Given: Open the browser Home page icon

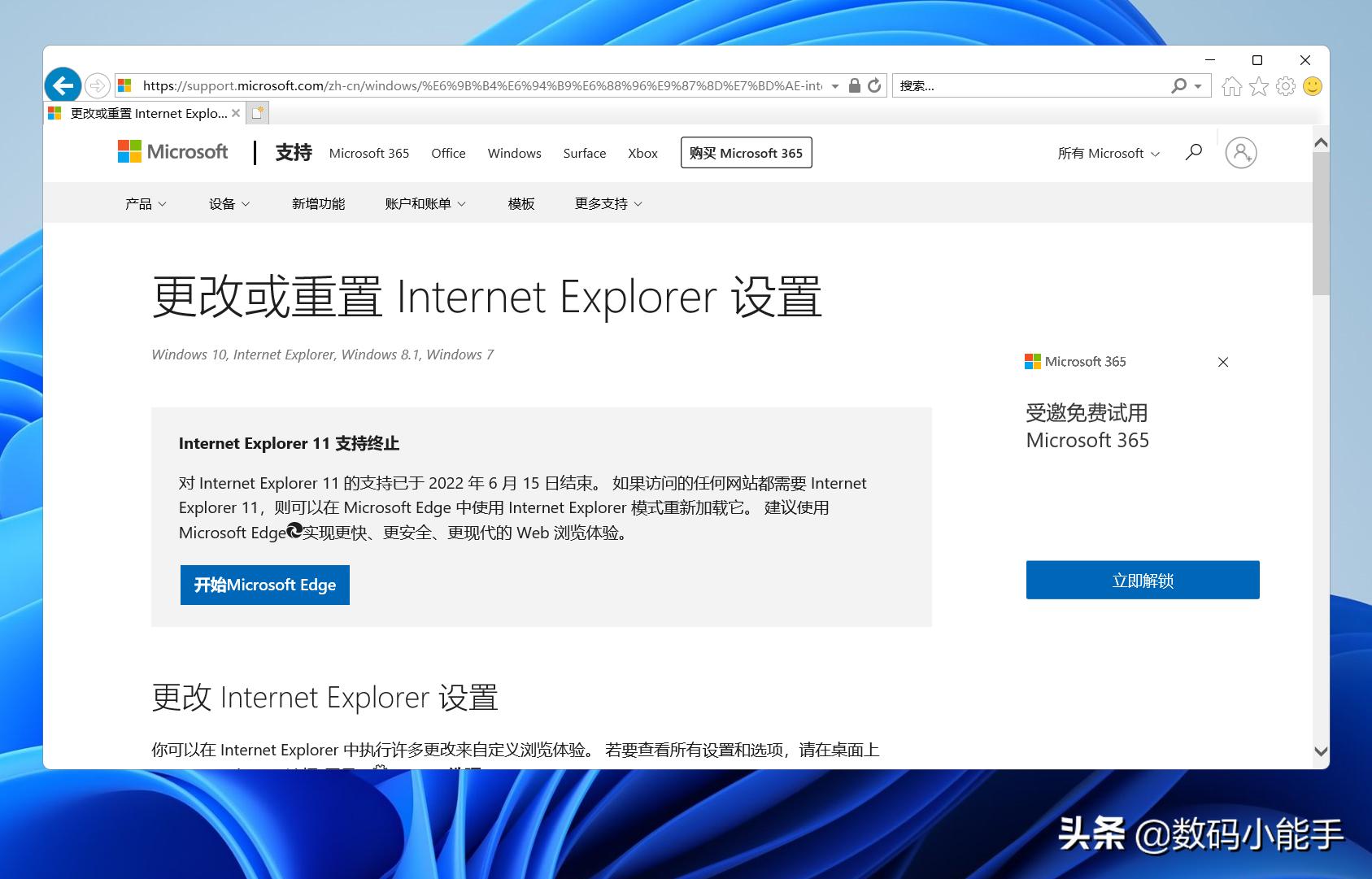Looking at the screenshot, I should click(x=1230, y=85).
